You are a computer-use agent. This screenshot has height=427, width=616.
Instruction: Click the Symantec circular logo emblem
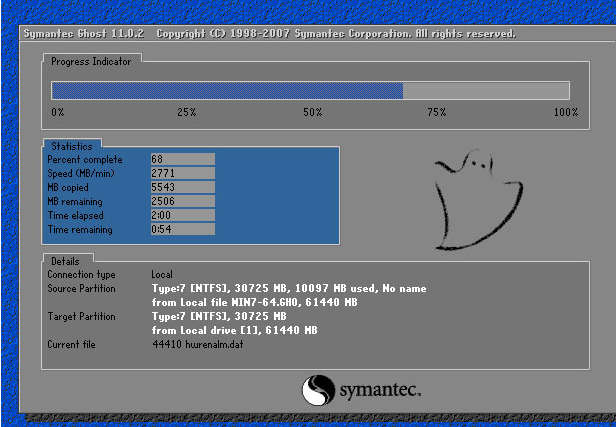click(x=317, y=389)
